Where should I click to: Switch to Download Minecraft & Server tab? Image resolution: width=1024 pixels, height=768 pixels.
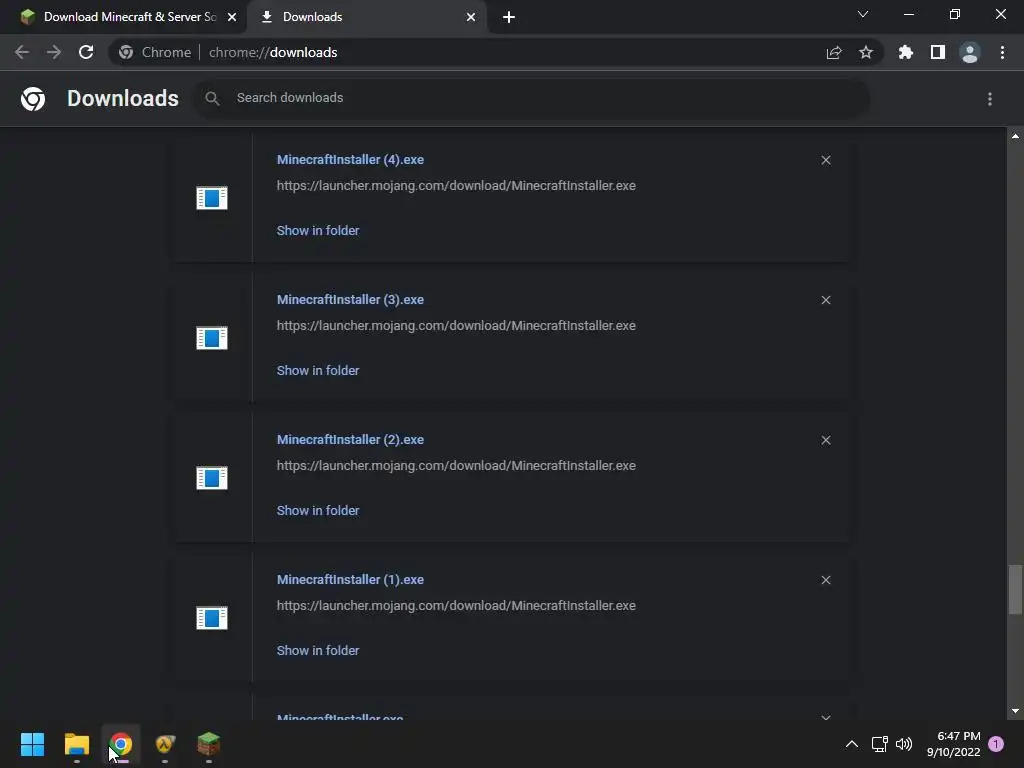click(x=123, y=17)
